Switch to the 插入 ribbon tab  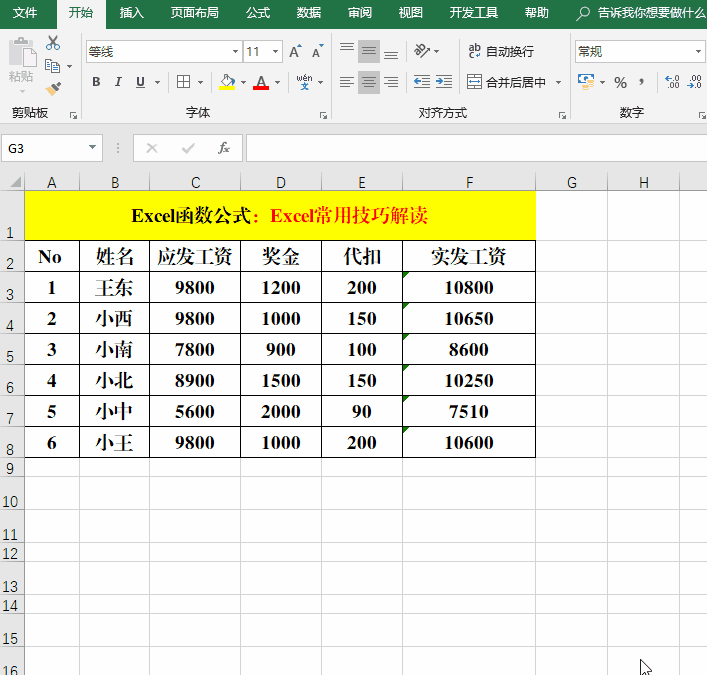click(131, 13)
